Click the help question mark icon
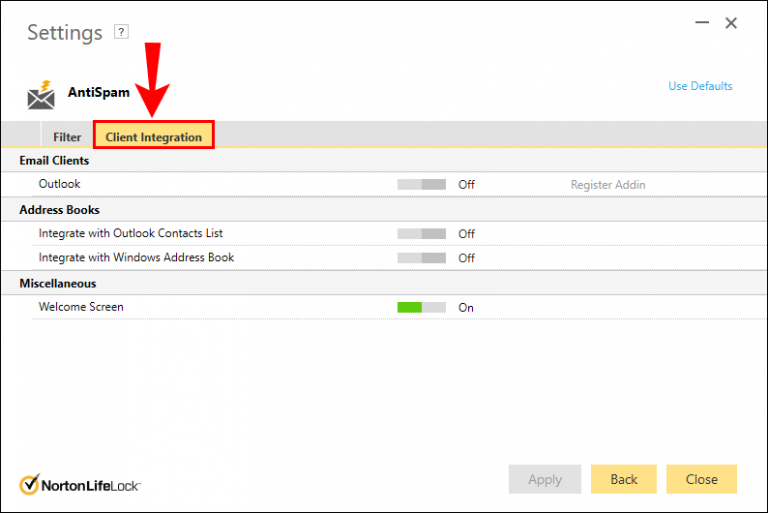 (x=121, y=32)
